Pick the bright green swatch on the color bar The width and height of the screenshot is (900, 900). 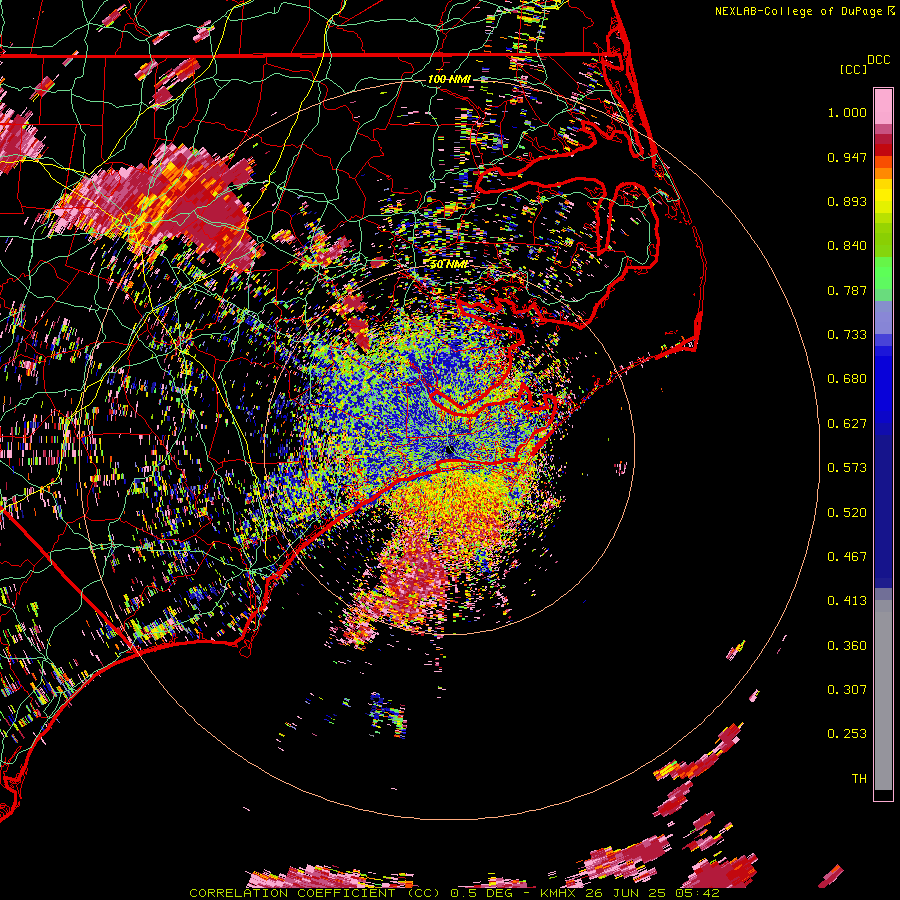point(883,273)
